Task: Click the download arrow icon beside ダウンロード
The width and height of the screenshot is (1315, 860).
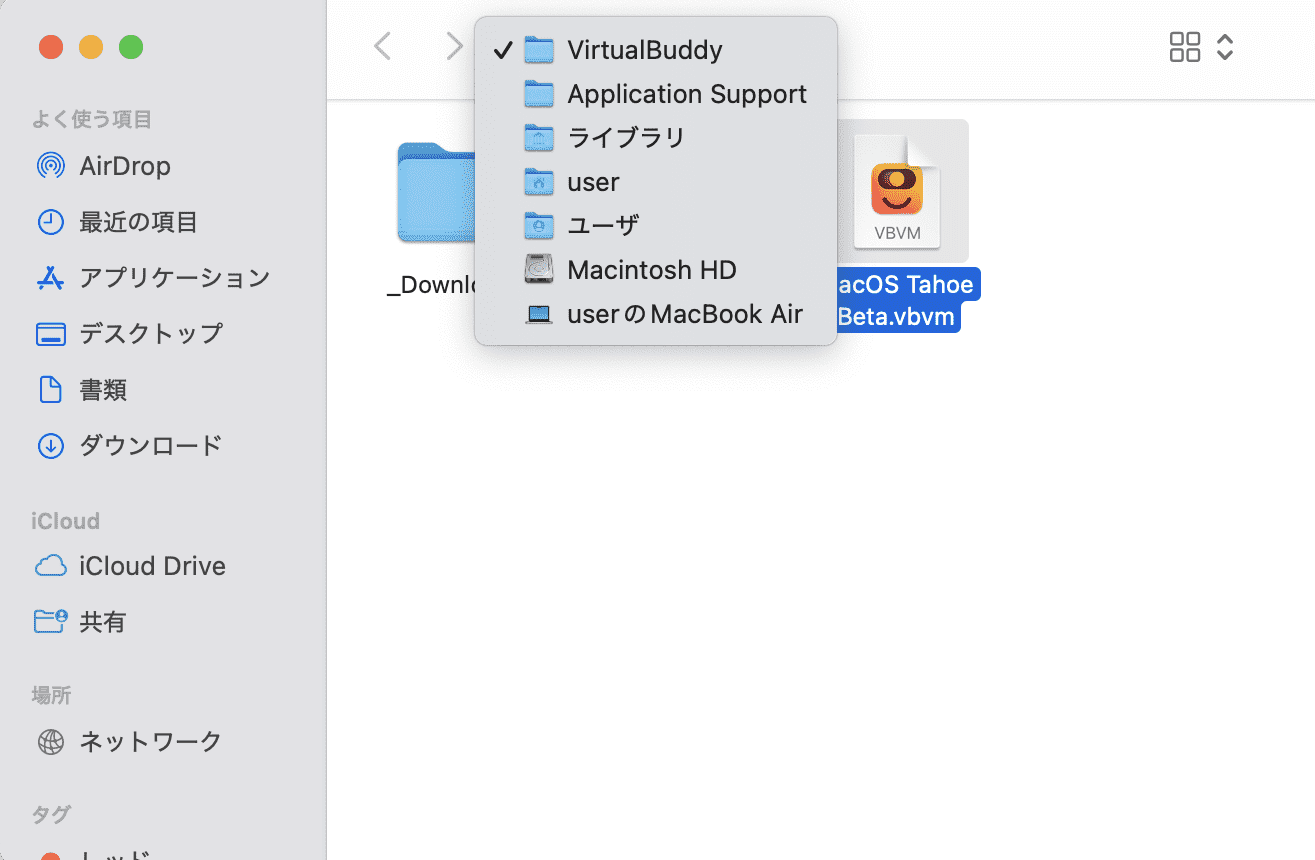Action: [x=50, y=445]
